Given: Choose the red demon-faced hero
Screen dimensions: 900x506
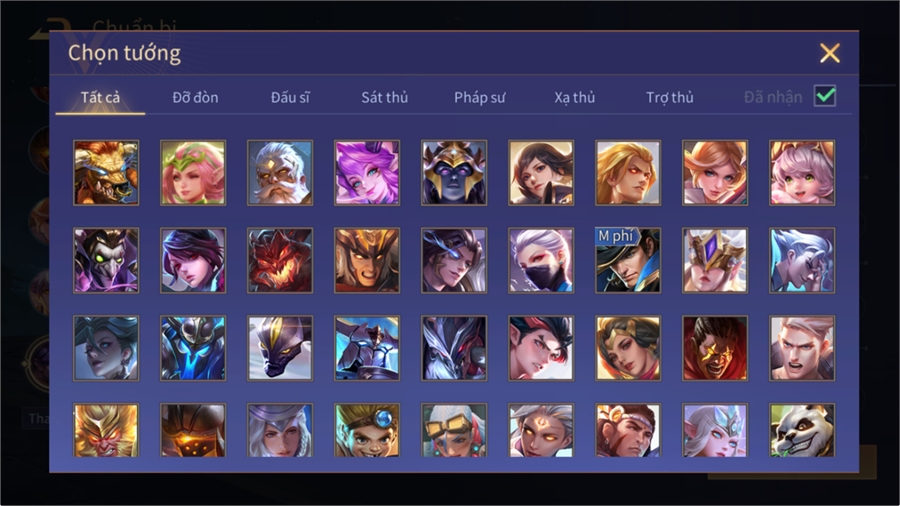Looking at the screenshot, I should (x=280, y=260).
